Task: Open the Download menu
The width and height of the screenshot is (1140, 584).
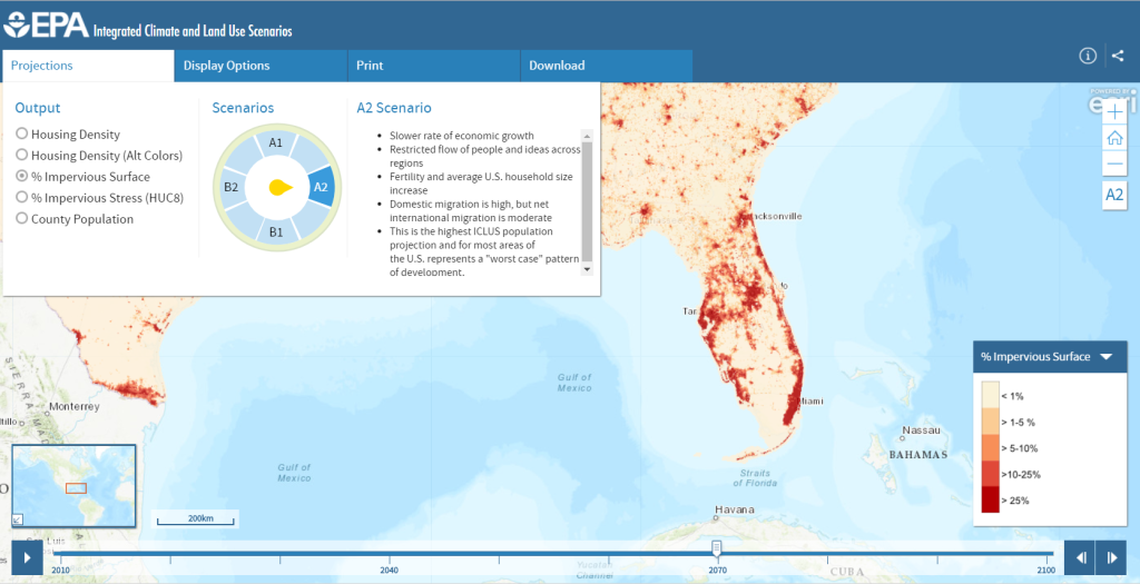Action: pos(557,65)
